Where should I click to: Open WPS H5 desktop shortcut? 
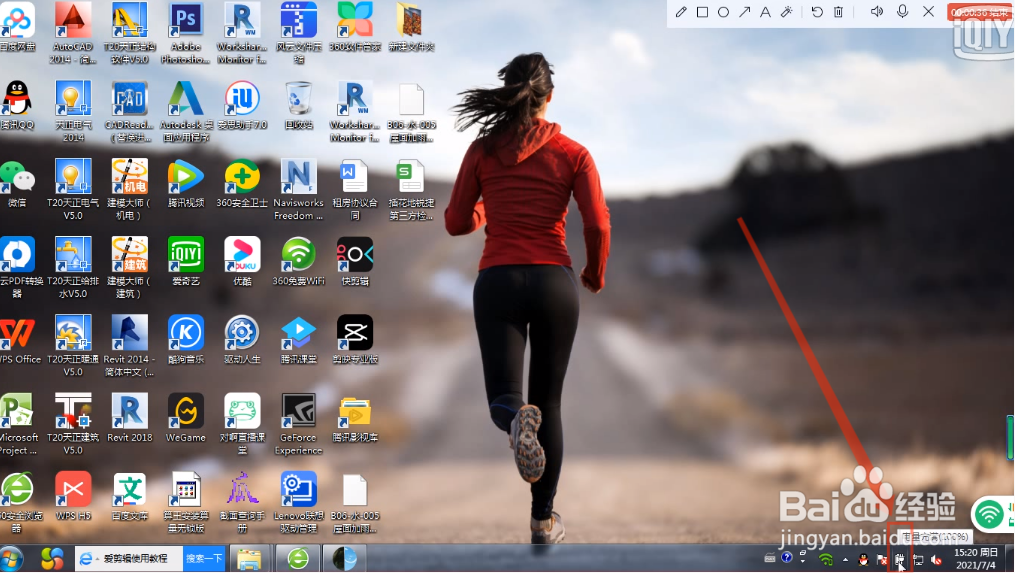[x=73, y=496]
